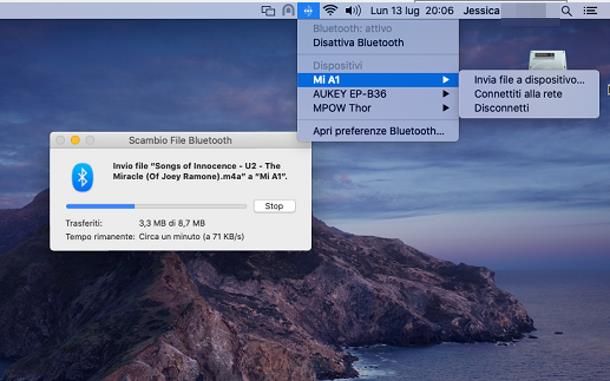The image size is (610, 381).
Task: Click the date and time in menu bar
Action: 412,11
